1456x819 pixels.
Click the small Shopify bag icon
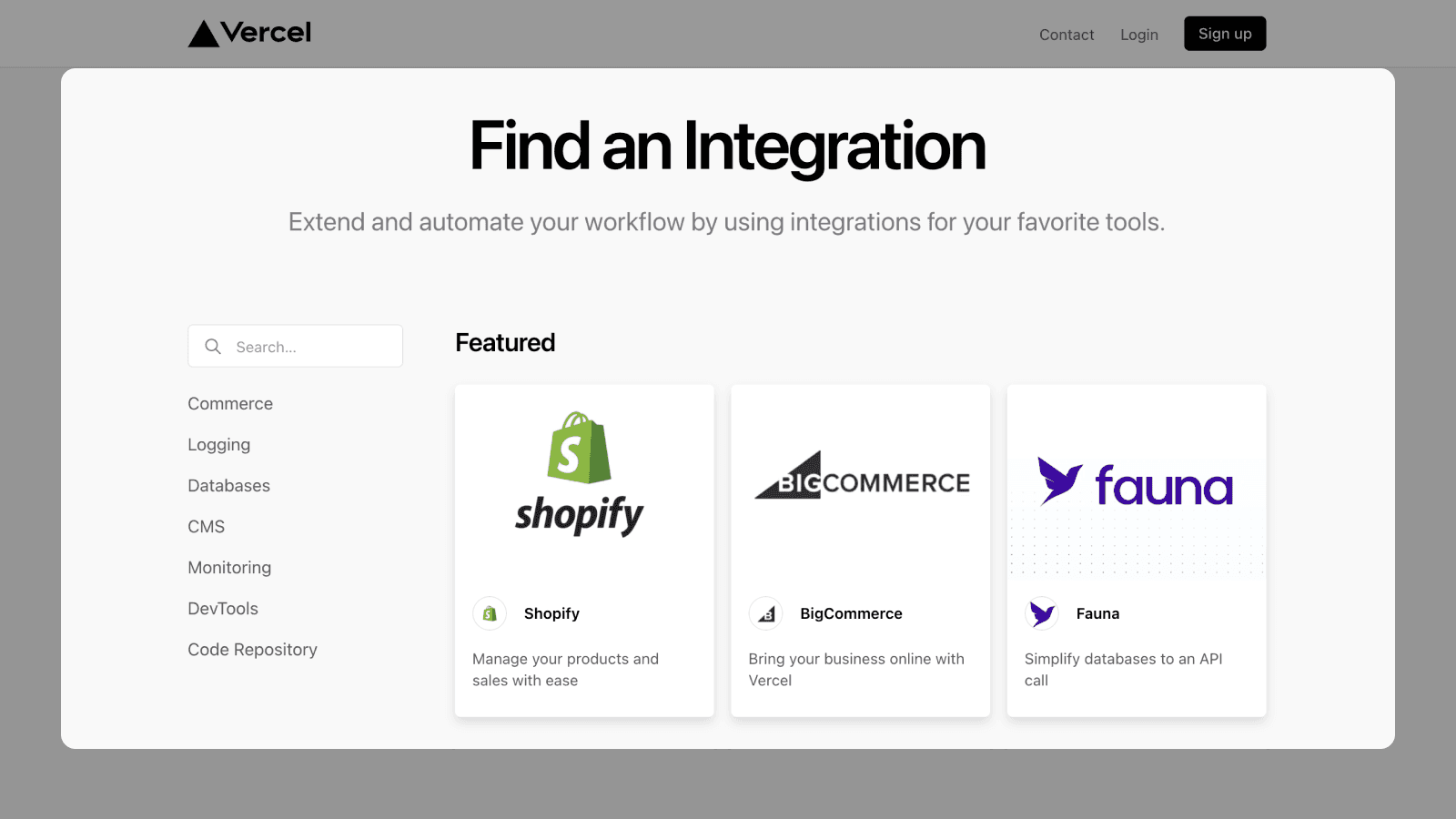coord(490,613)
